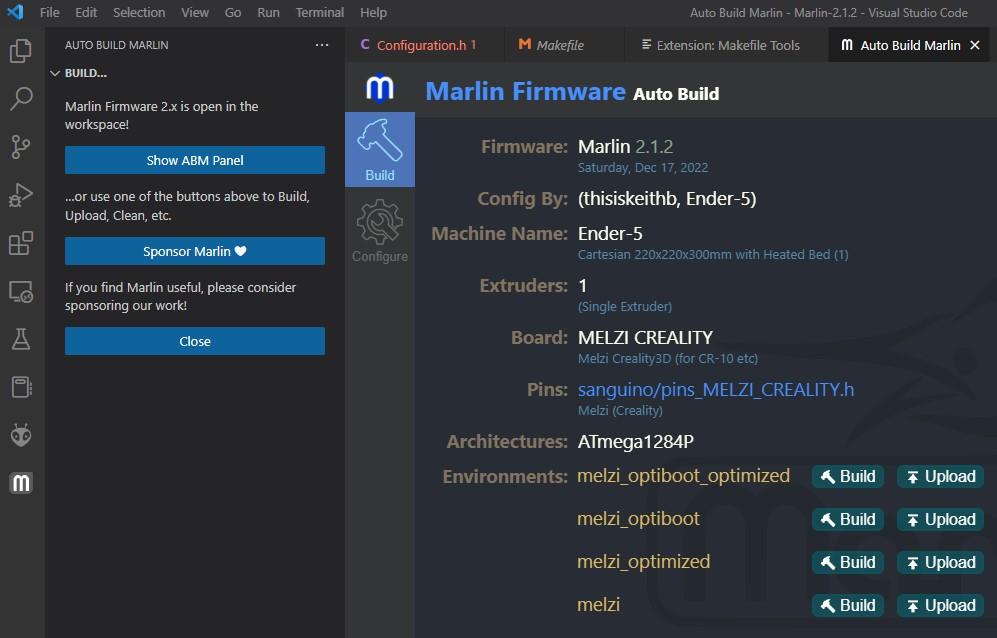The image size is (997, 638).
Task: Click the AUTO BUILD MARLIN sidebar title
Action: [116, 45]
